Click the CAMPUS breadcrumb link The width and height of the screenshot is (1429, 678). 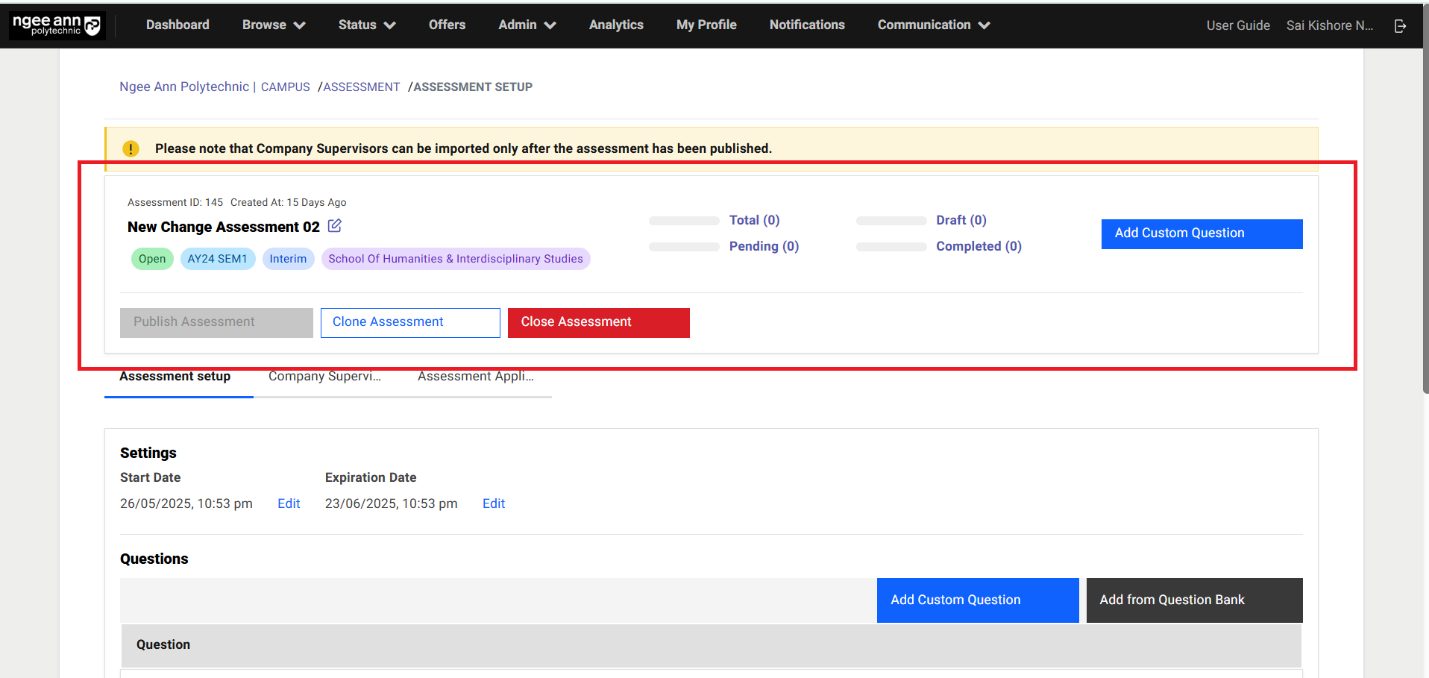pos(285,87)
